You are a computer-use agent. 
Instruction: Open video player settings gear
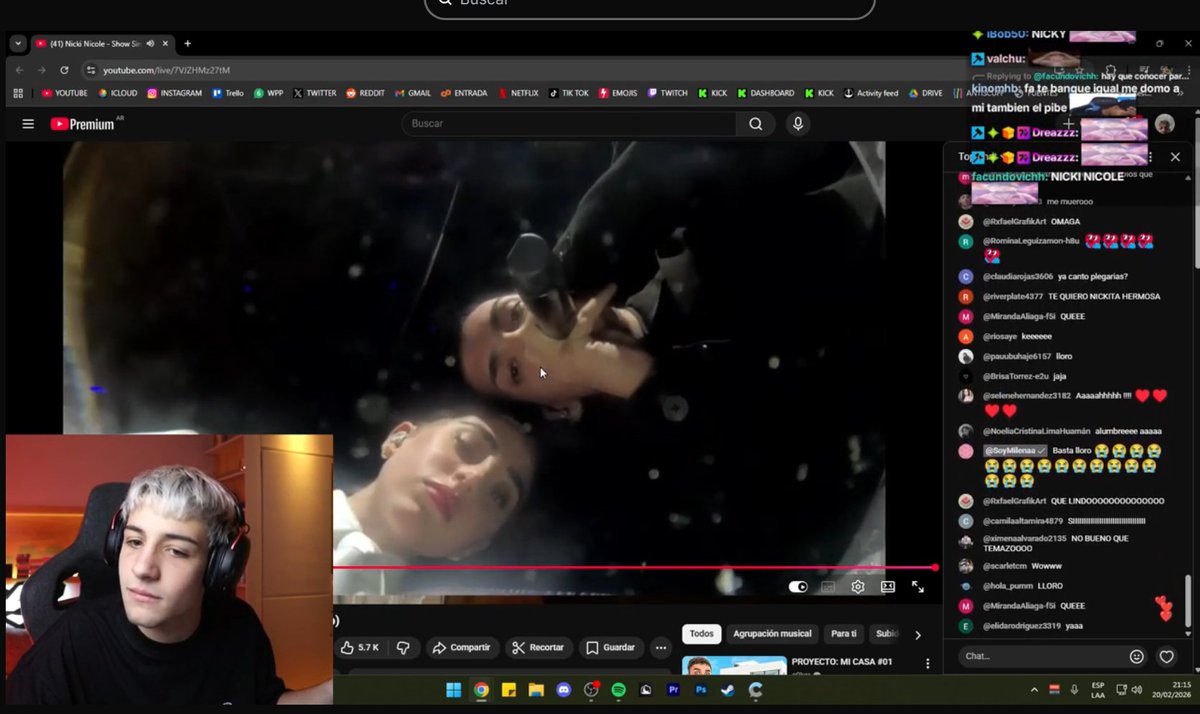point(857,587)
